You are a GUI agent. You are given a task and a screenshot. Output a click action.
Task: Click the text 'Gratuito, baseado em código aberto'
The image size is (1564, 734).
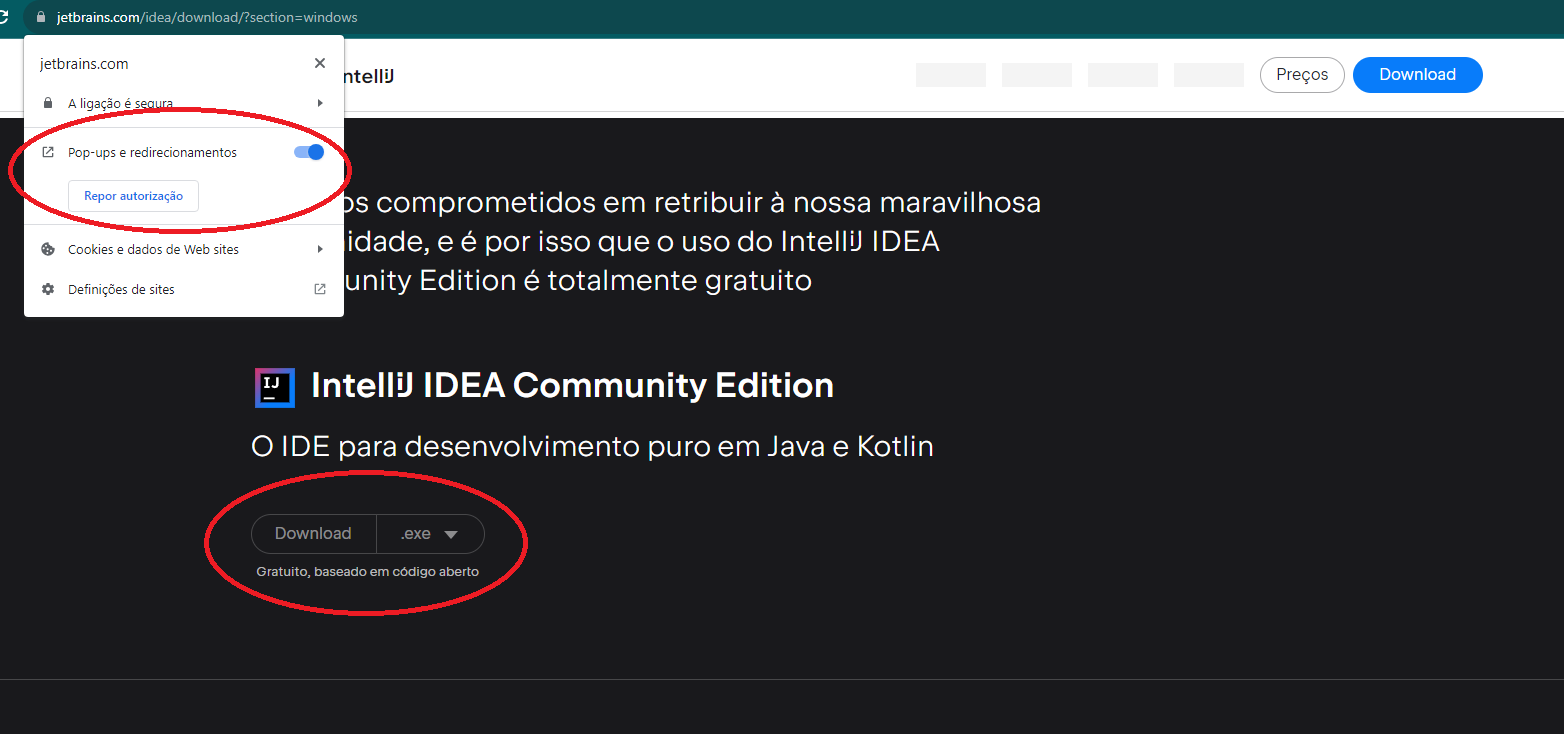tap(367, 572)
